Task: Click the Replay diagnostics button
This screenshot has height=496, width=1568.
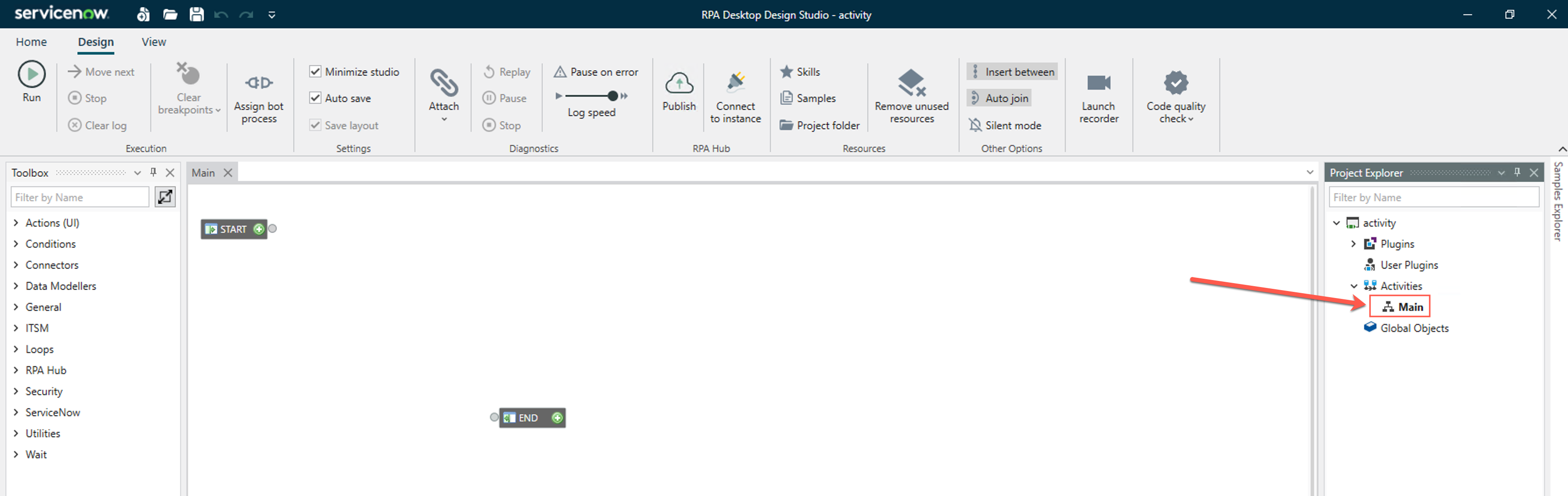Action: tap(507, 72)
